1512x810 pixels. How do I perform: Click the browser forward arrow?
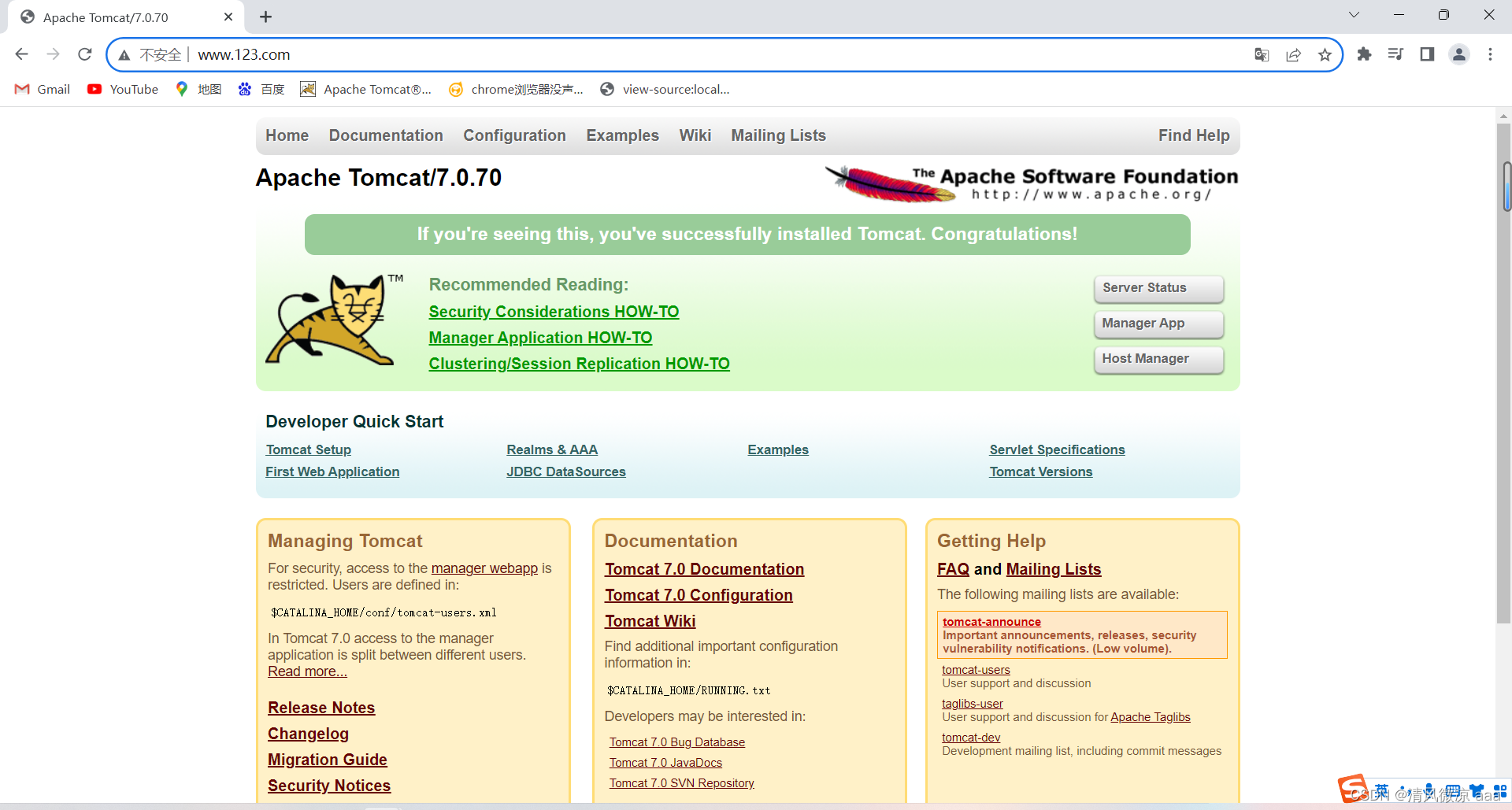53,54
